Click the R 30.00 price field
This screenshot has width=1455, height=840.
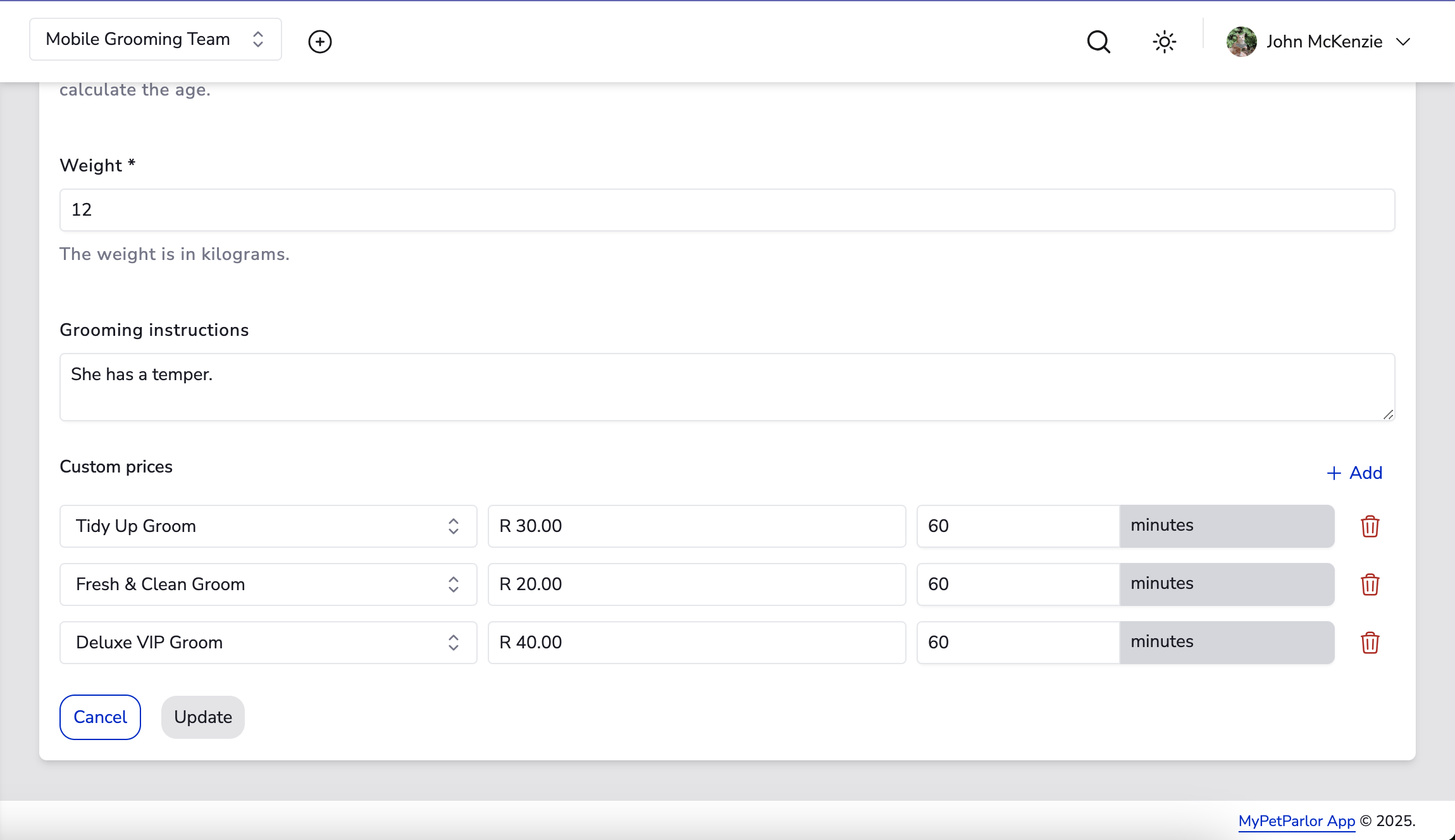696,526
